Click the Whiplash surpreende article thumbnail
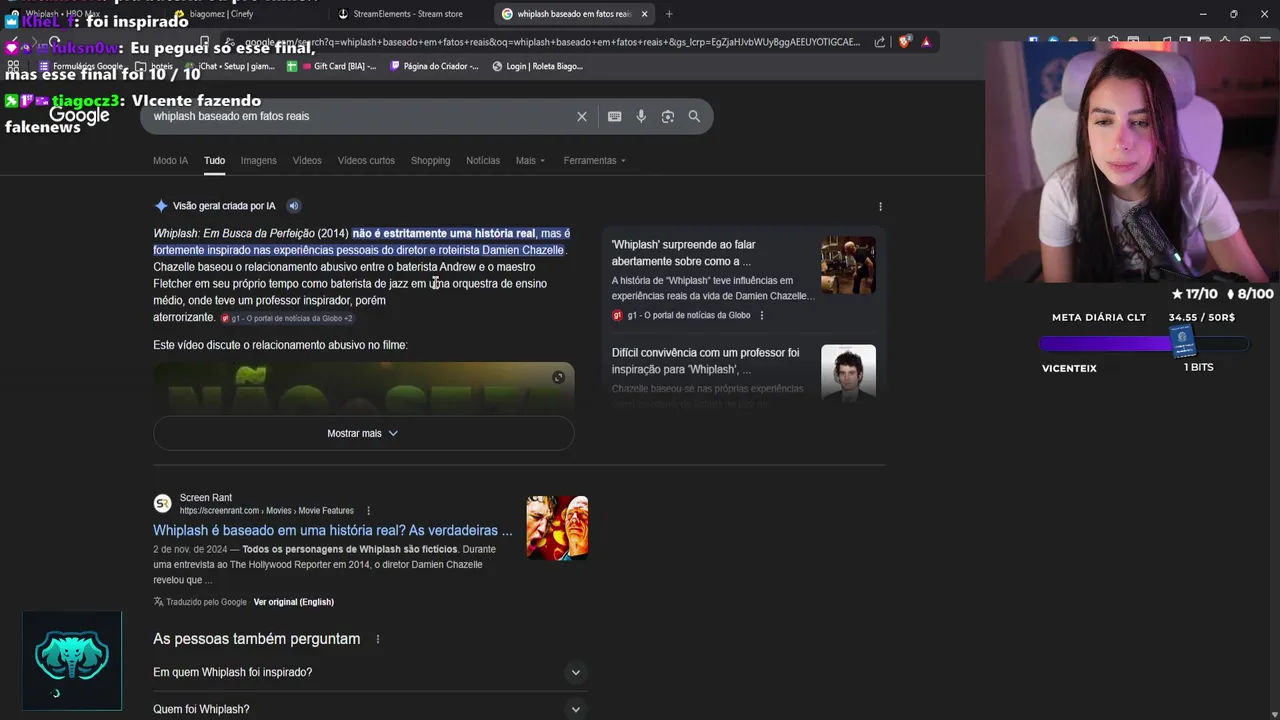Viewport: 1280px width, 720px height. 848,265
